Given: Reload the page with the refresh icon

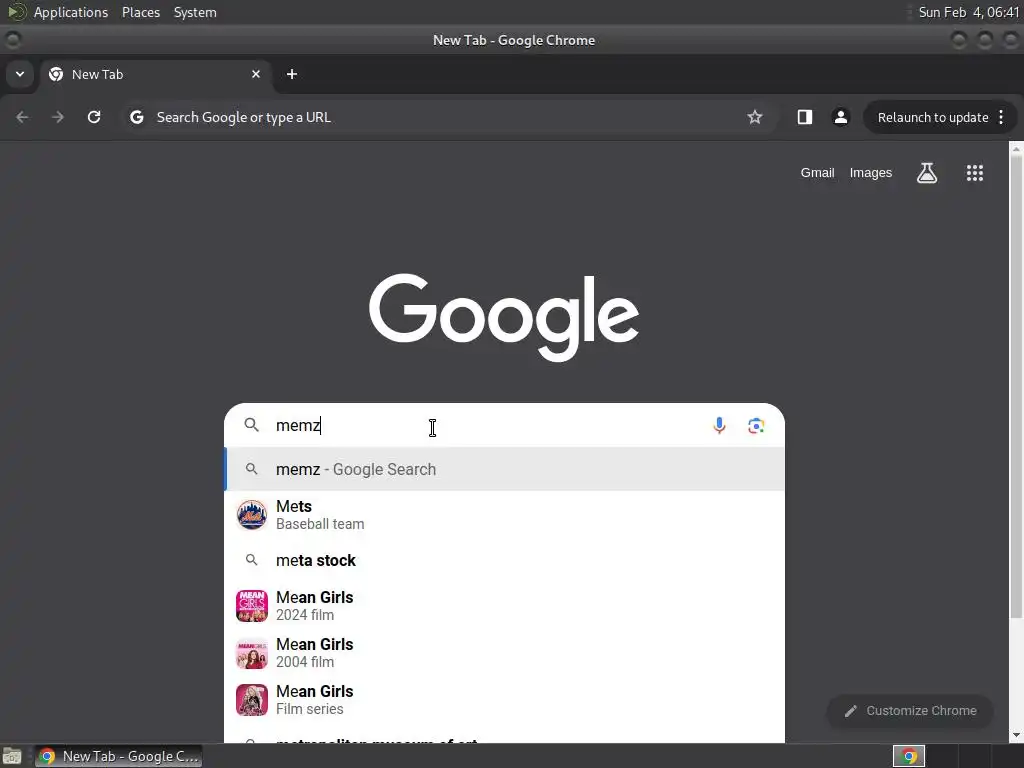Looking at the screenshot, I should 94,117.
